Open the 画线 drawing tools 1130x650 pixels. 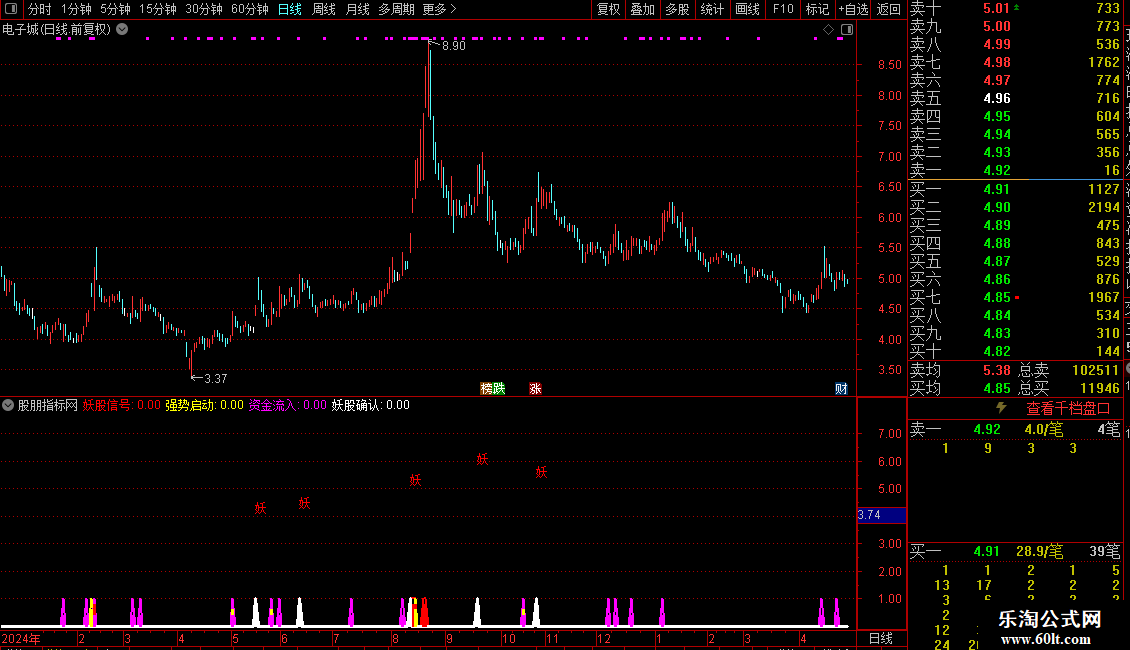(x=747, y=9)
